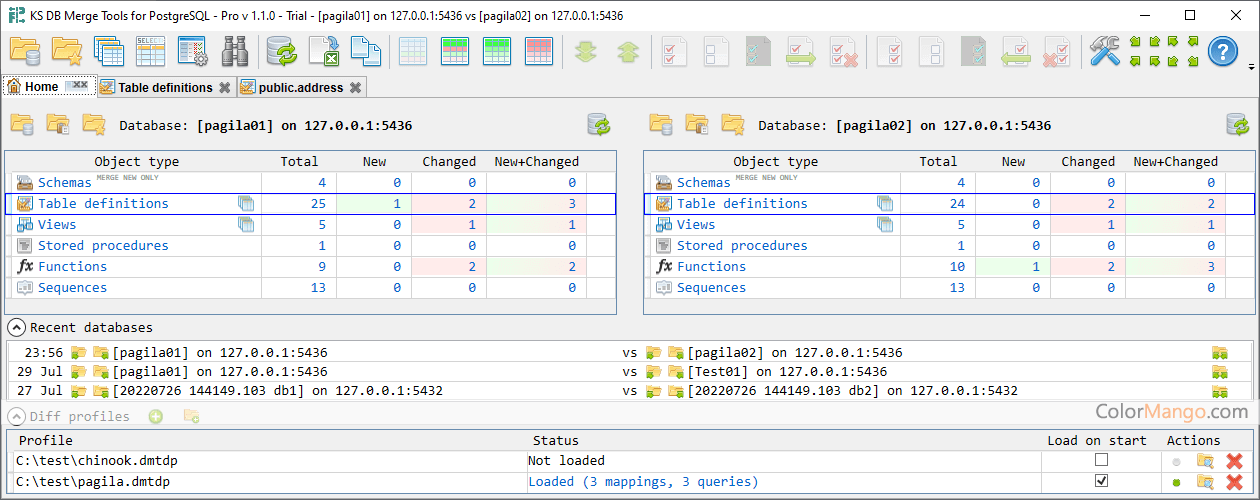Open edit icon for chinook.dmtdp profile
The width and height of the screenshot is (1260, 500).
[x=1205, y=461]
